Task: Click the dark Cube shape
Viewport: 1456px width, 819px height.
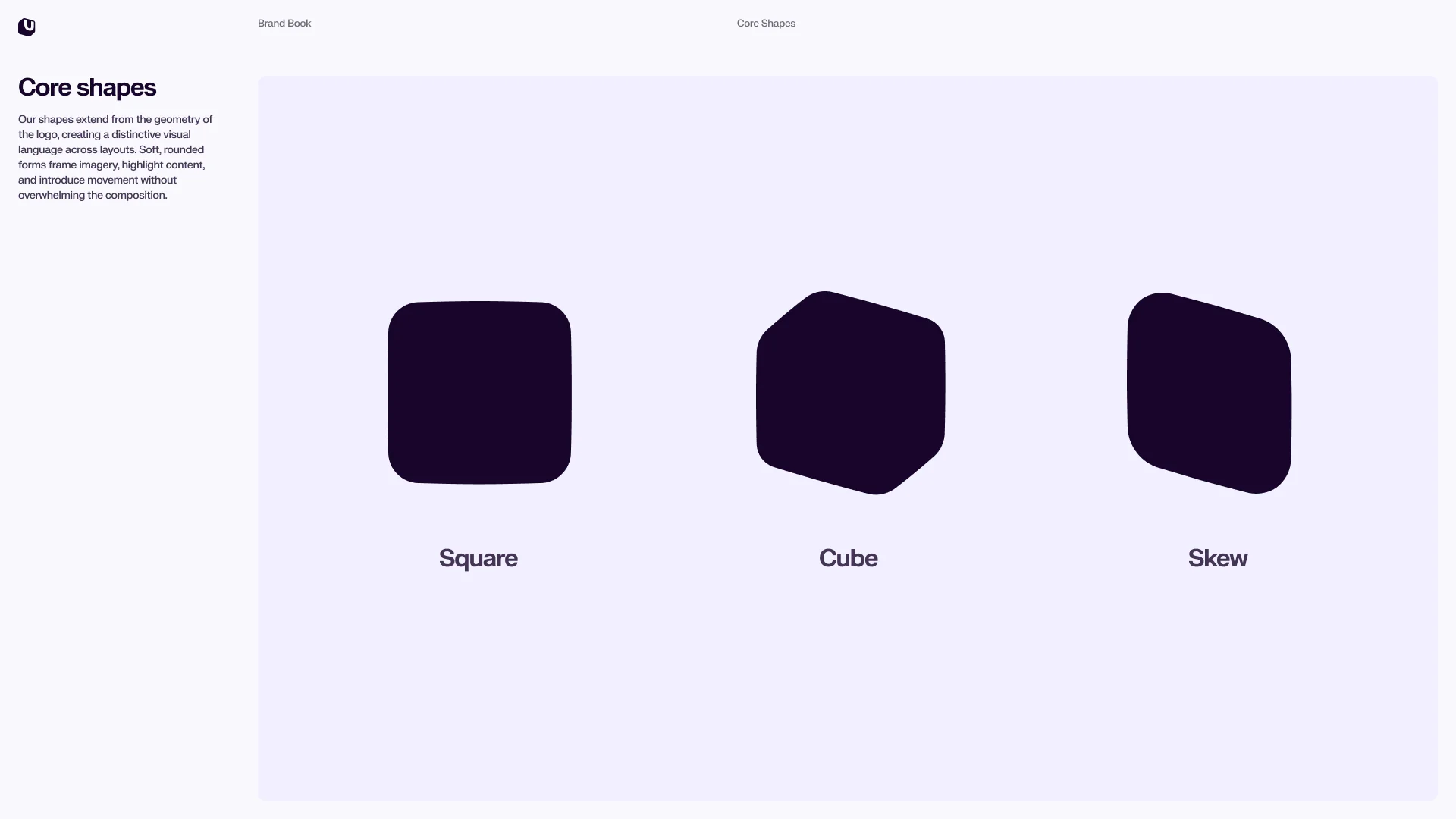Action: pyautogui.click(x=851, y=393)
